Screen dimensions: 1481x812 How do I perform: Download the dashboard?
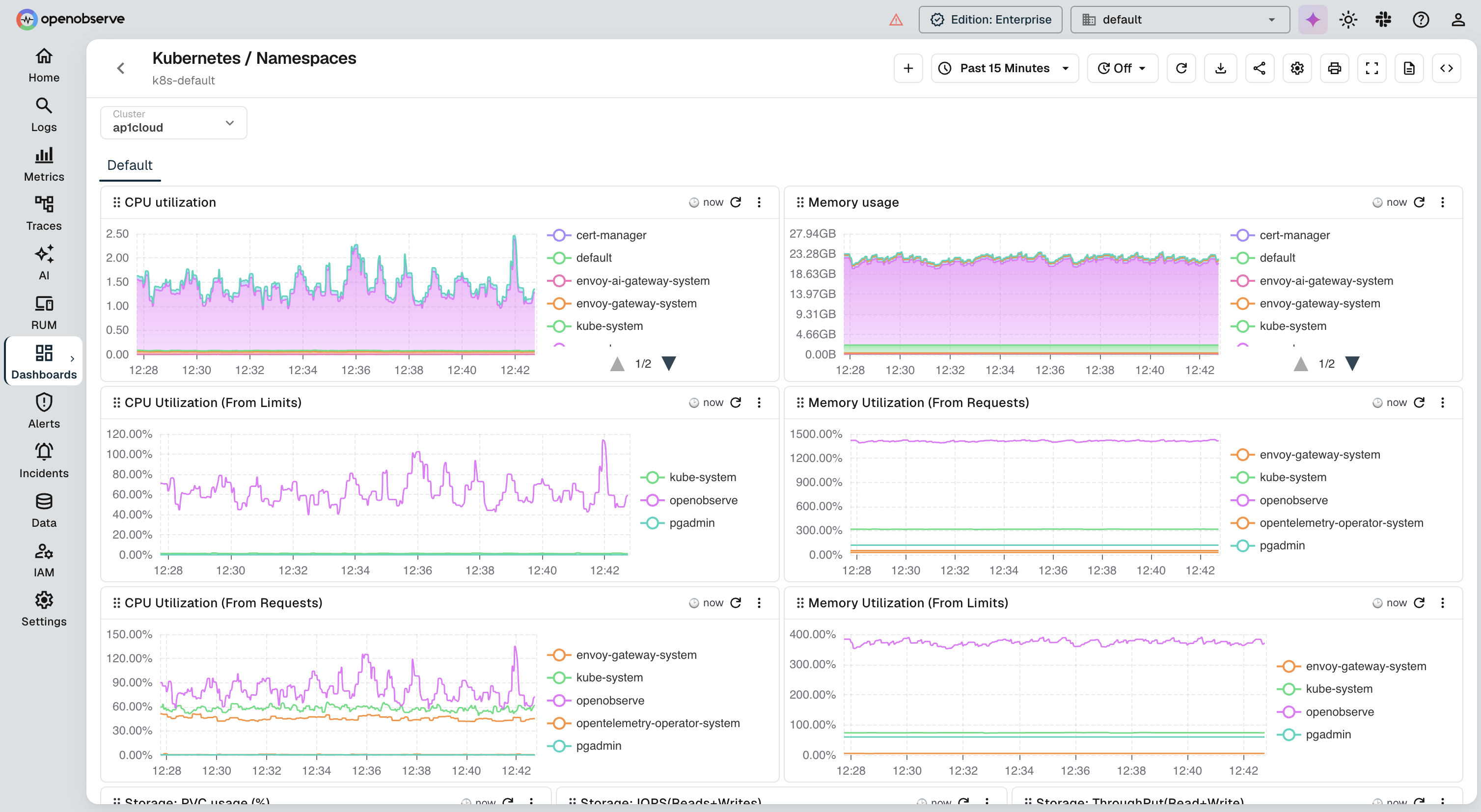(x=1220, y=68)
